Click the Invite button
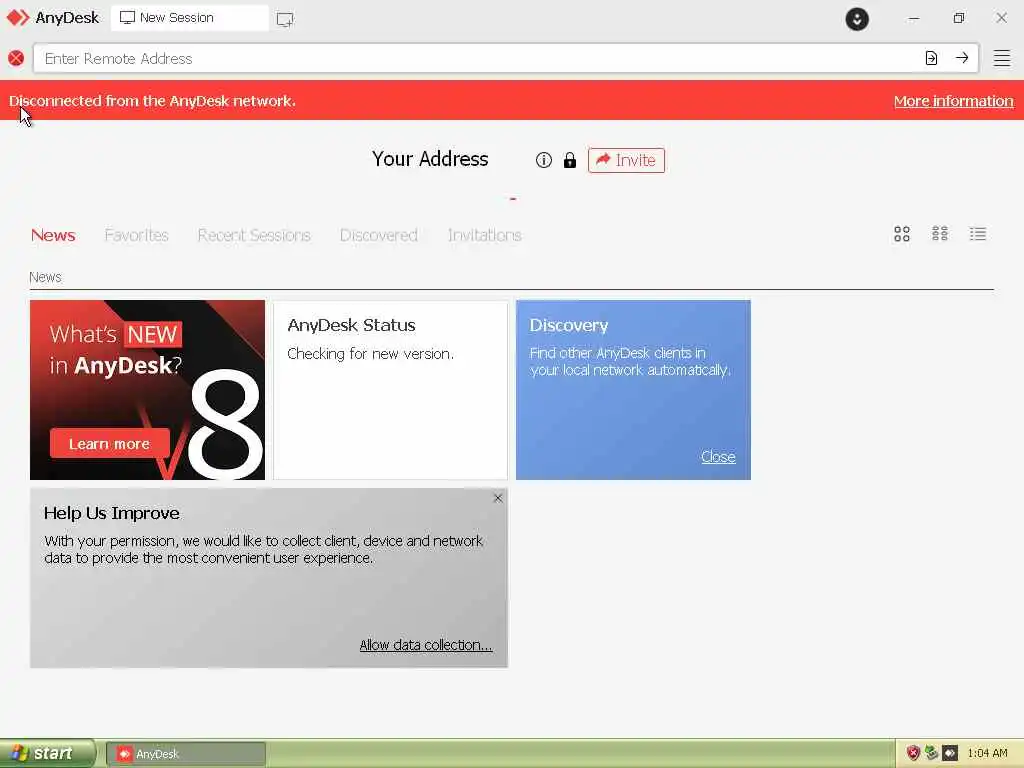1024x768 pixels. 626,160
